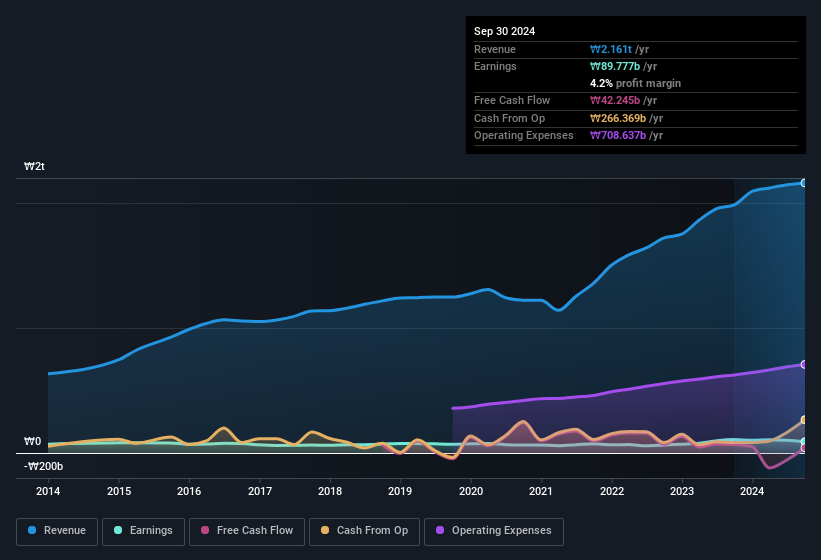Click the Earnings line's end marker
This screenshot has width=821, height=560.
[804, 442]
